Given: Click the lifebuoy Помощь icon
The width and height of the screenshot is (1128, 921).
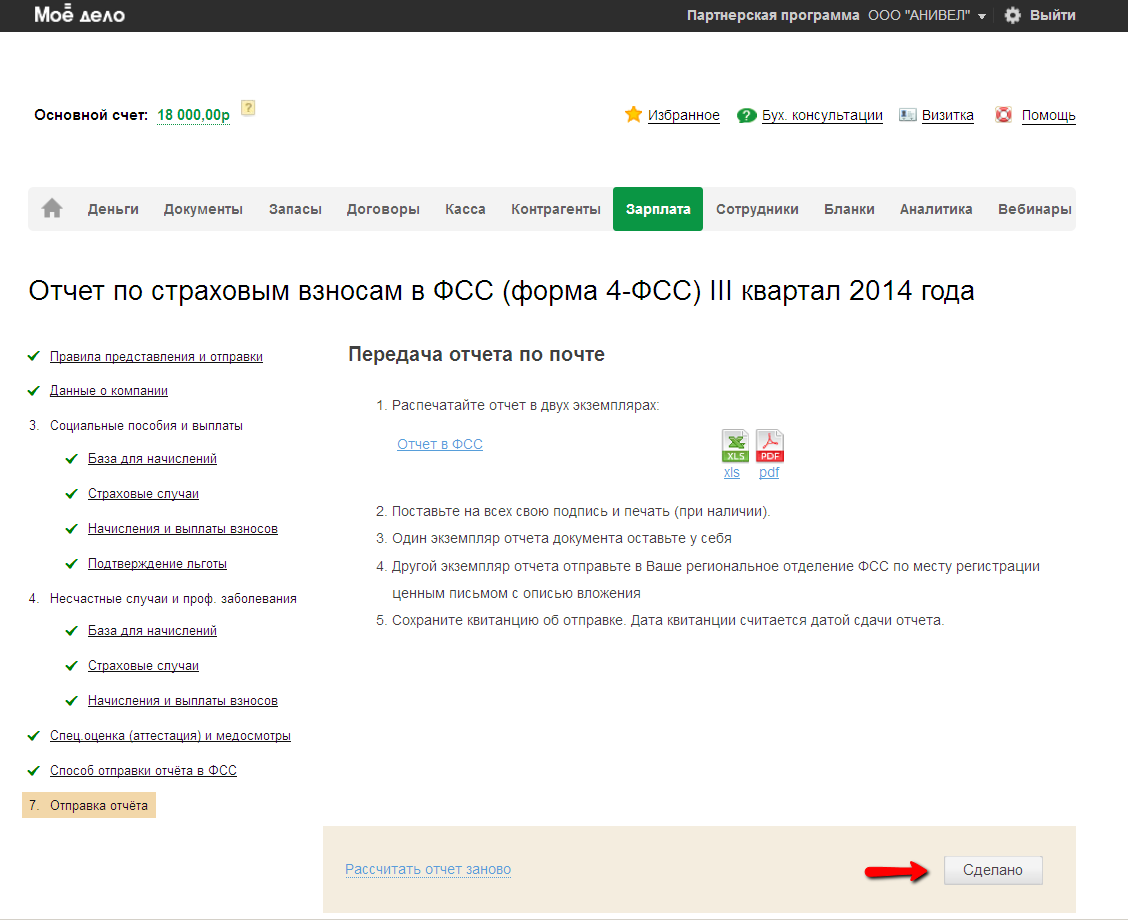Looking at the screenshot, I should pyautogui.click(x=1003, y=115).
